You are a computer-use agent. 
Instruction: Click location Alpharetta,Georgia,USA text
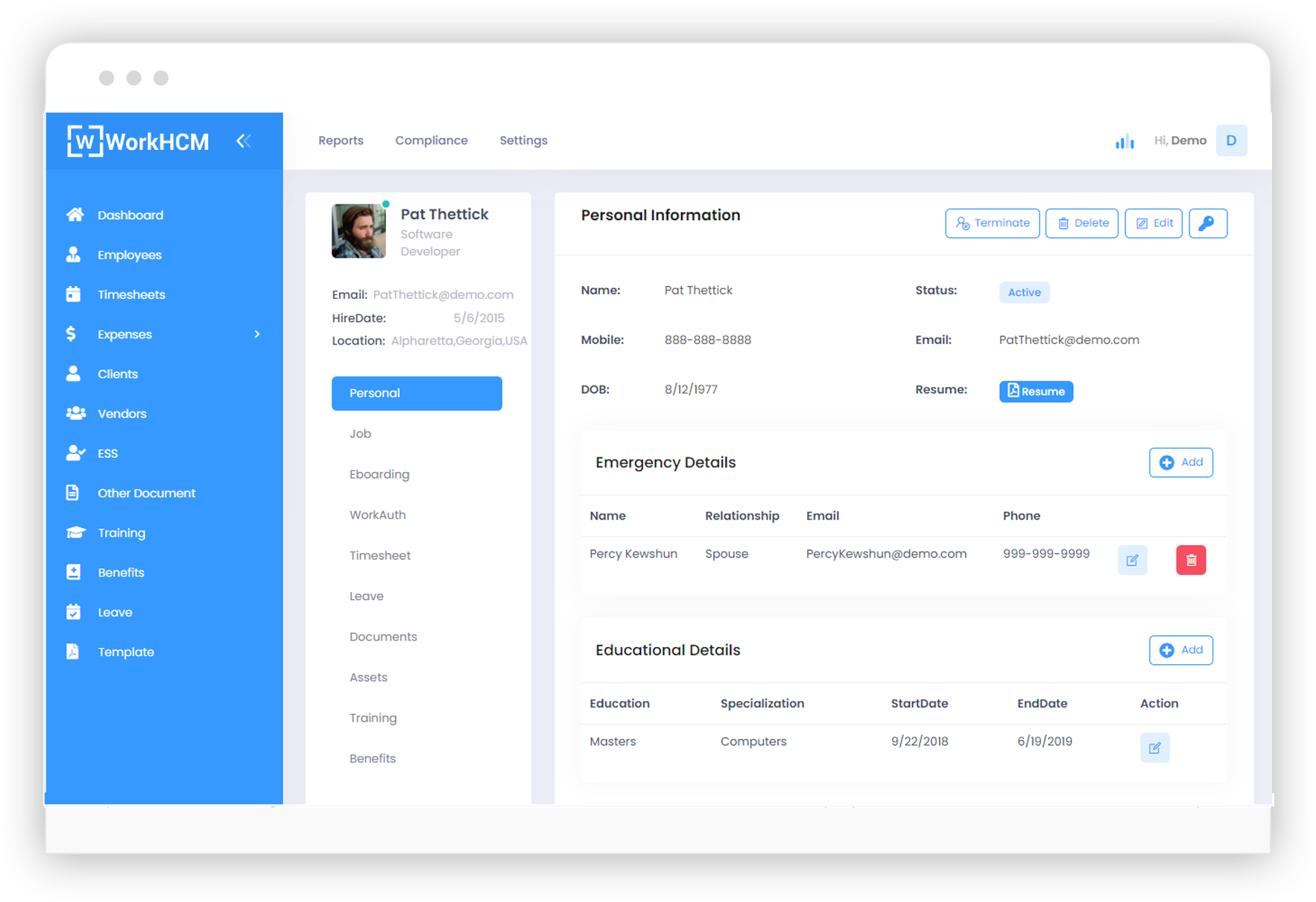[x=459, y=341]
